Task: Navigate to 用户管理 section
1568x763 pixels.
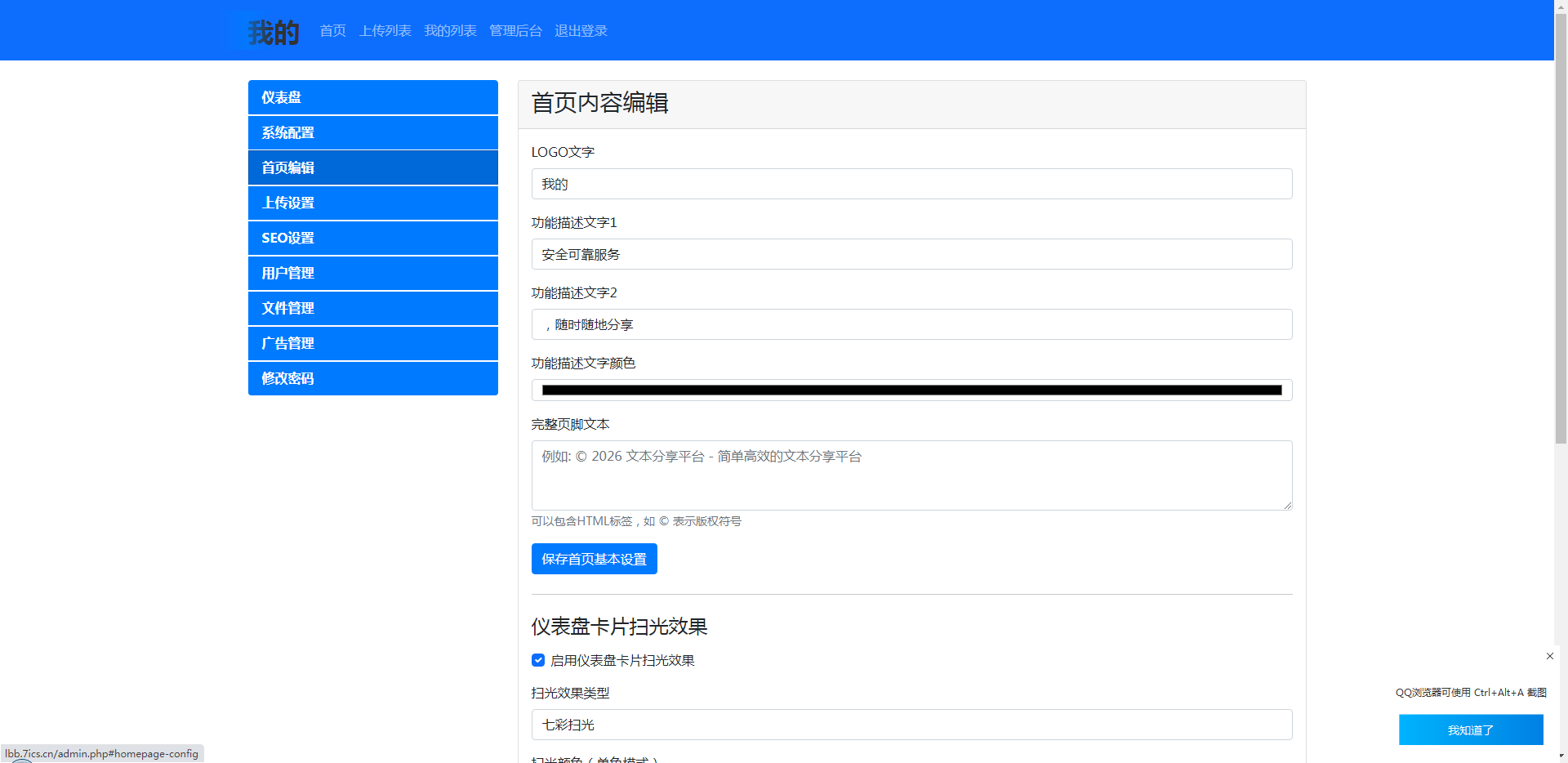Action: [372, 273]
